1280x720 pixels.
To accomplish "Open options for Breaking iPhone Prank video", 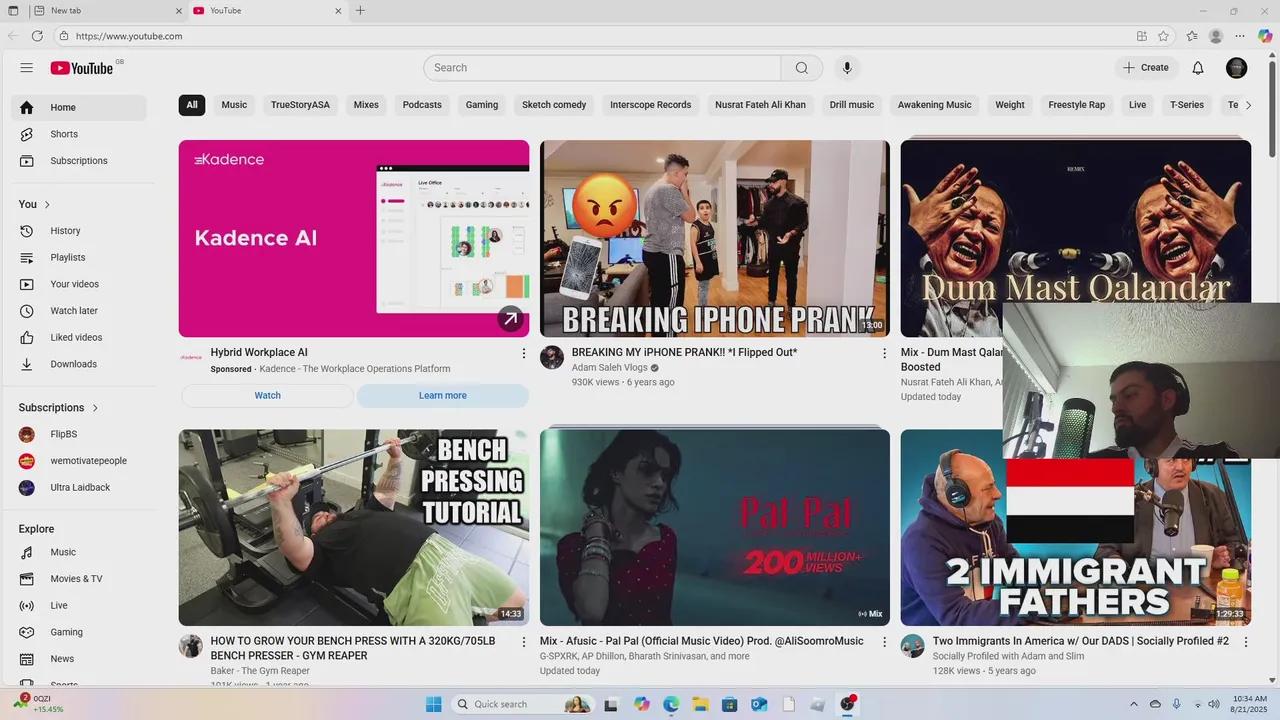I will (x=884, y=353).
